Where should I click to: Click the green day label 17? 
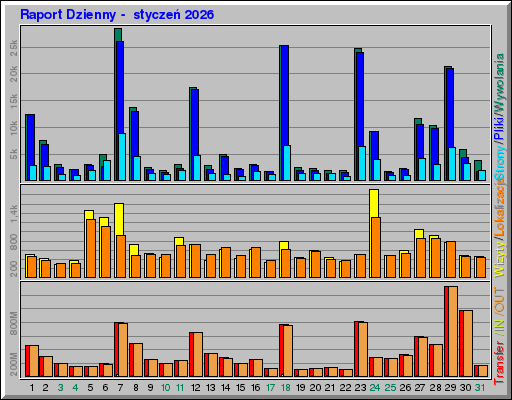(x=270, y=388)
